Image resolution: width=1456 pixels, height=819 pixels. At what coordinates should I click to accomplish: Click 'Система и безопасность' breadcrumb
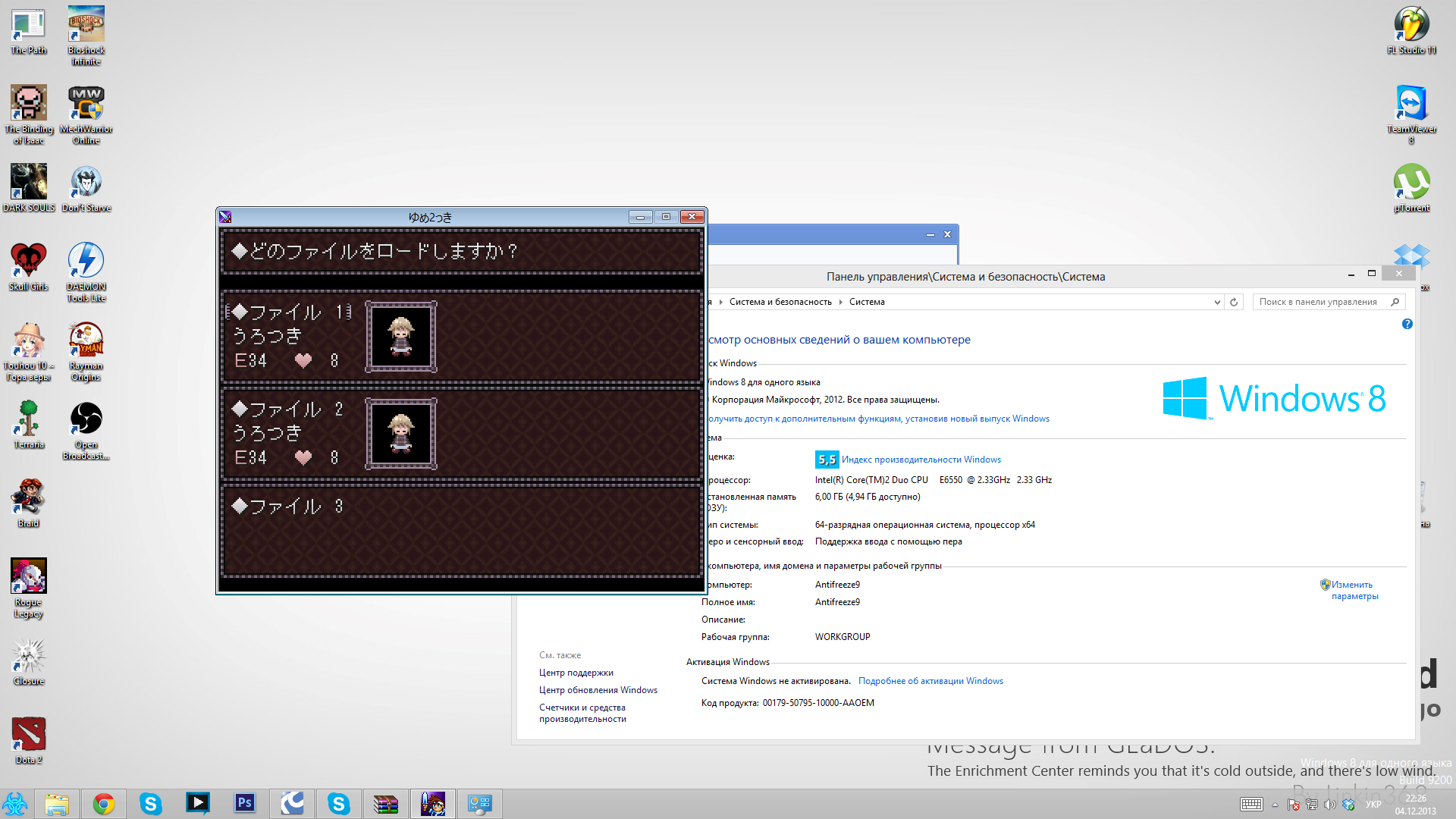(780, 302)
